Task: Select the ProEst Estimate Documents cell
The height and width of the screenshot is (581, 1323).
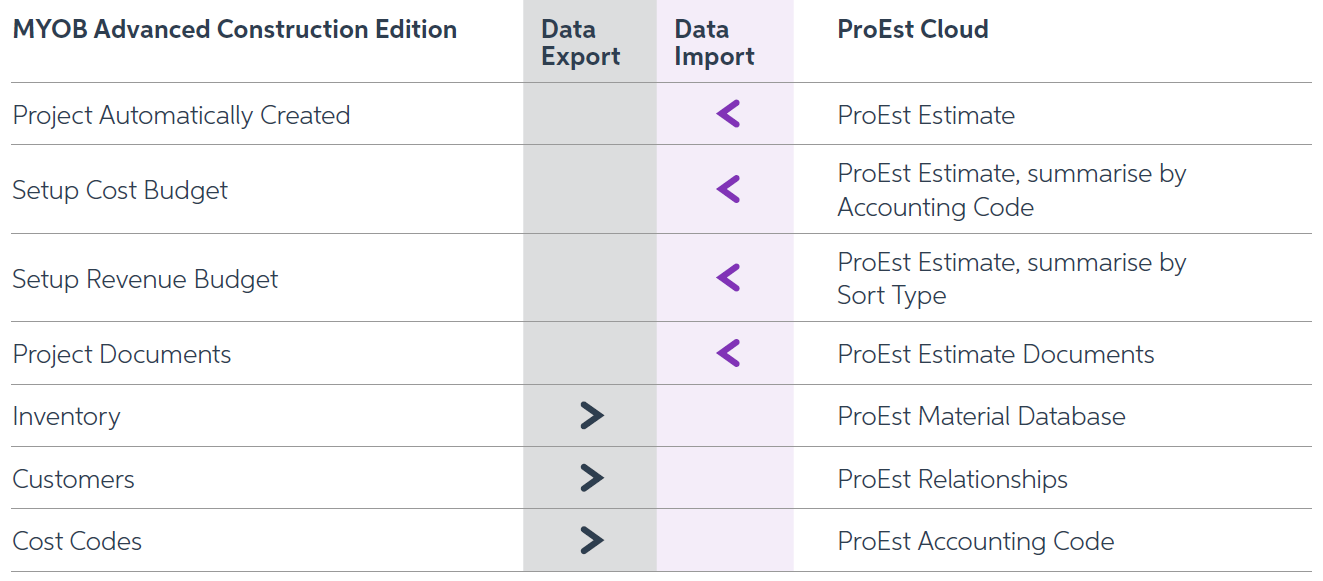Action: [x=996, y=354]
